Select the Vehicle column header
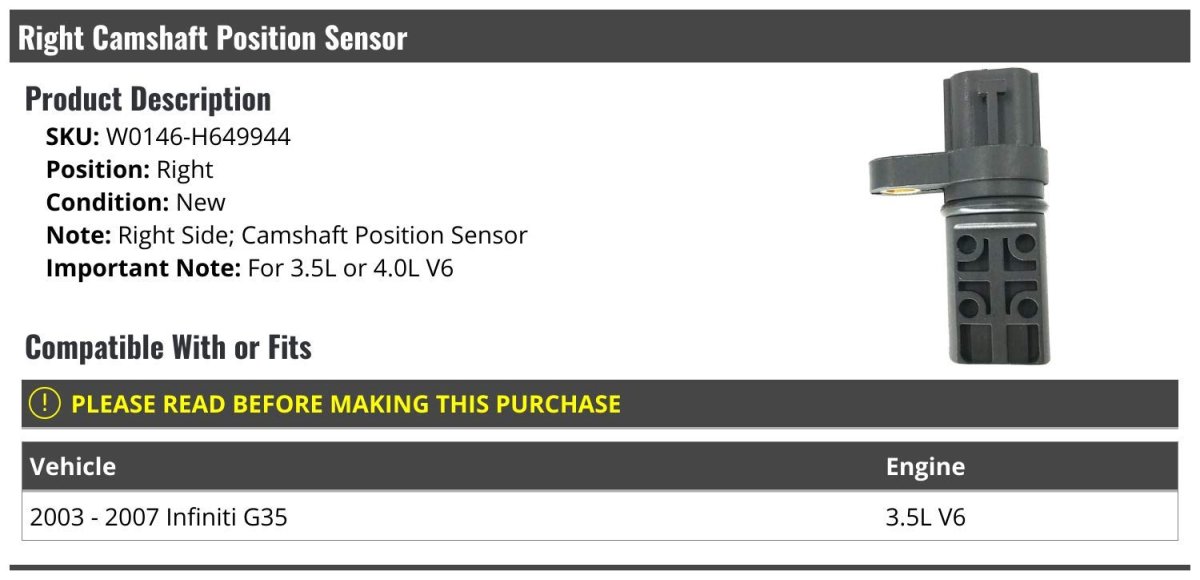This screenshot has height=580, width=1200. pos(73,466)
